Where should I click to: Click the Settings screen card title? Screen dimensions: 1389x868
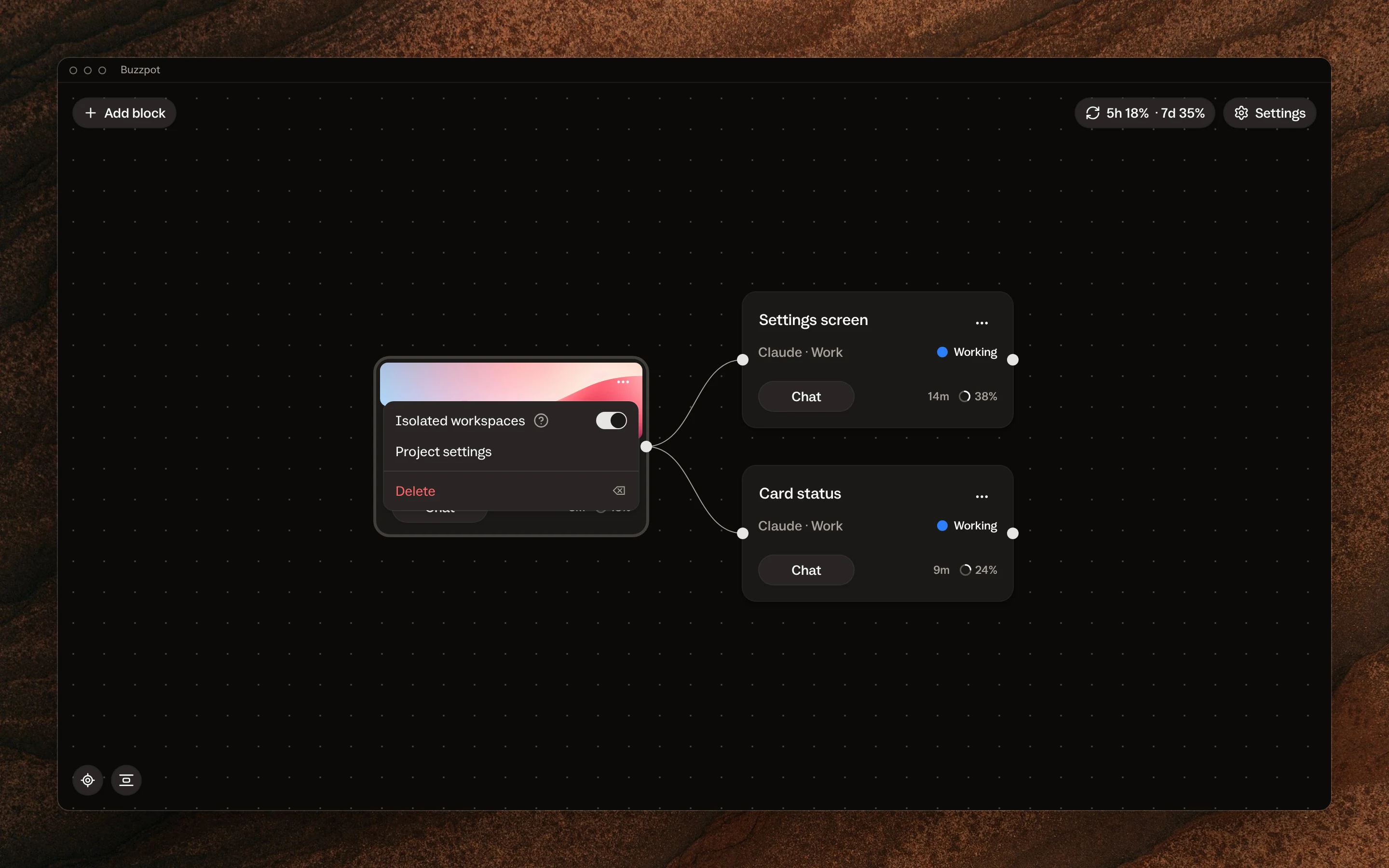pos(813,320)
